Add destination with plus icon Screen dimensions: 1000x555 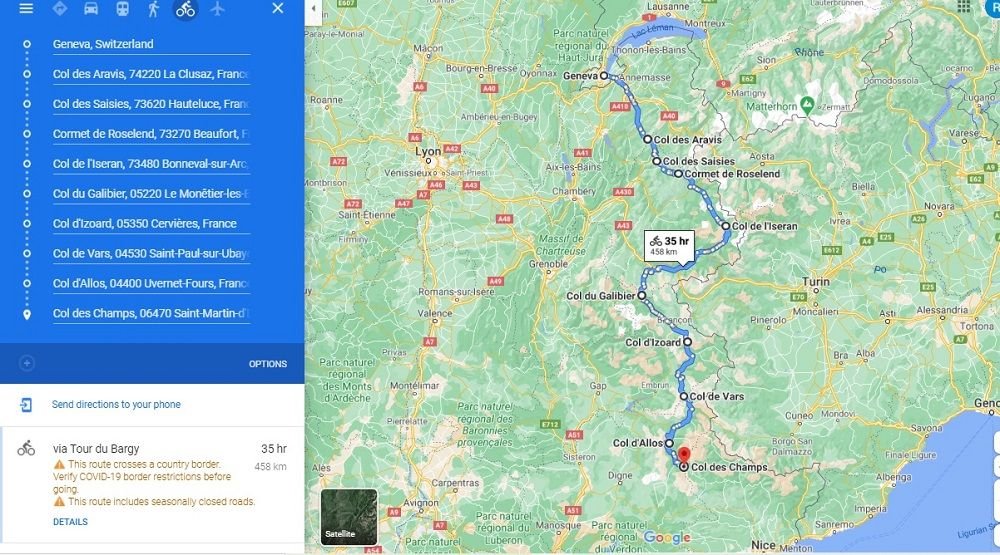(26, 363)
